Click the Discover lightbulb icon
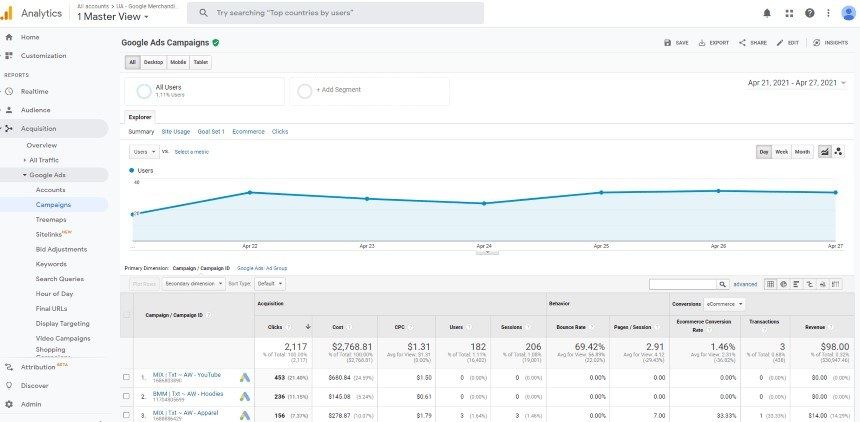The height and width of the screenshot is (422, 860). coord(9,386)
